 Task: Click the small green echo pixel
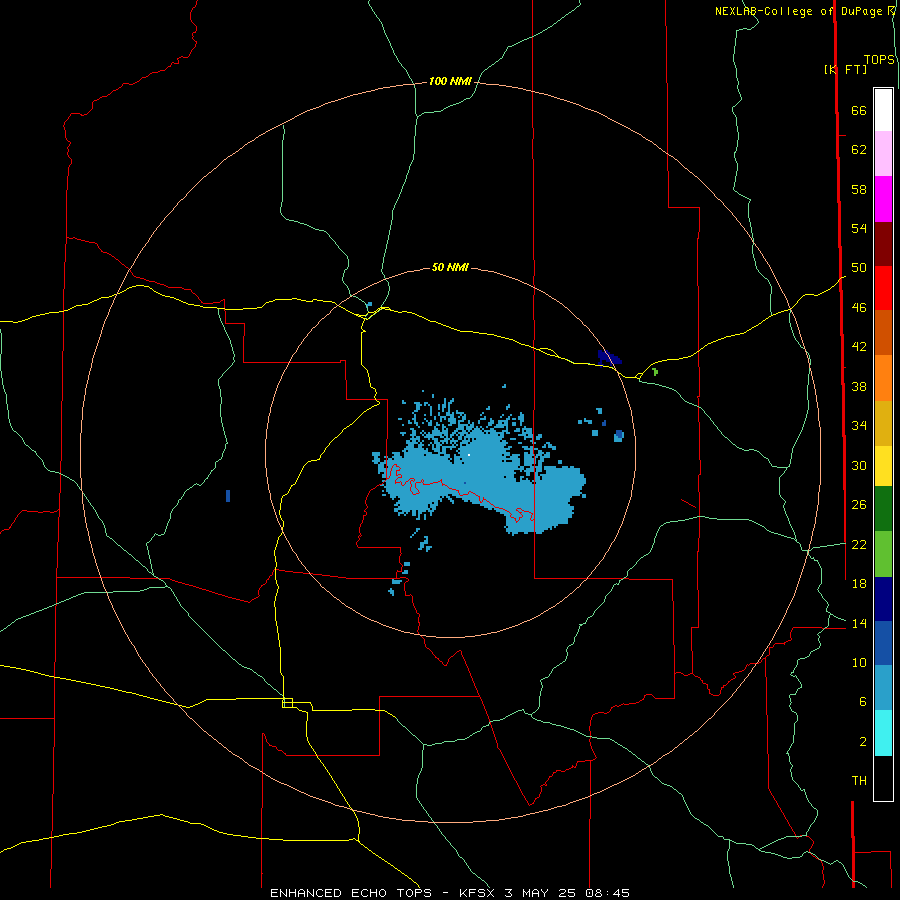click(655, 372)
